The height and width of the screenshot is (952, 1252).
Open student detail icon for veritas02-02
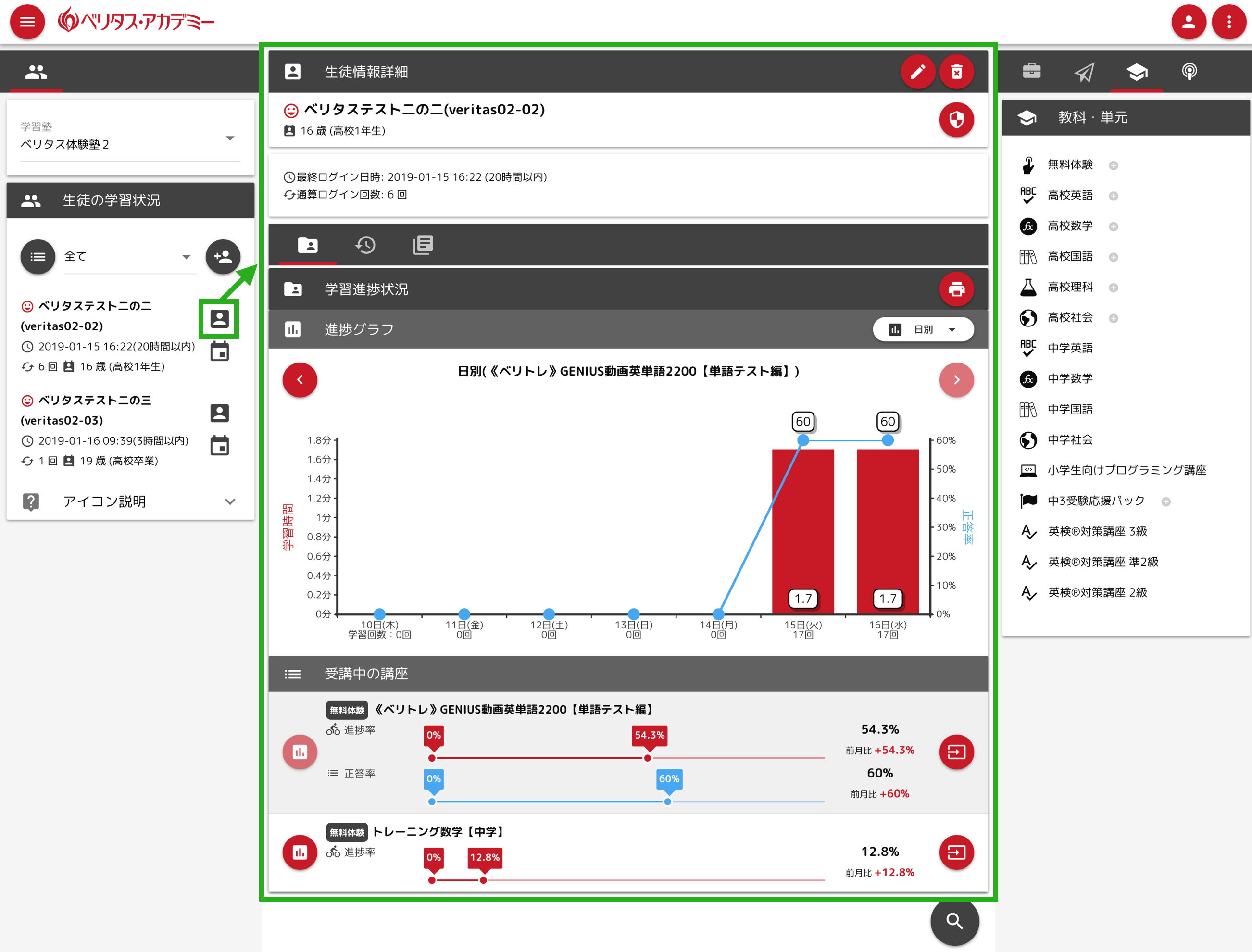pyautogui.click(x=219, y=319)
